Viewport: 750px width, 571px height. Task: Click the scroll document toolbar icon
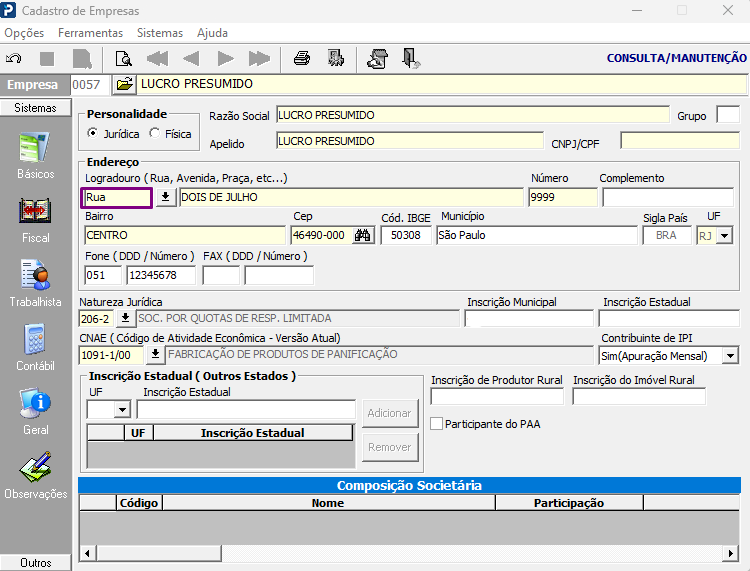tap(377, 59)
